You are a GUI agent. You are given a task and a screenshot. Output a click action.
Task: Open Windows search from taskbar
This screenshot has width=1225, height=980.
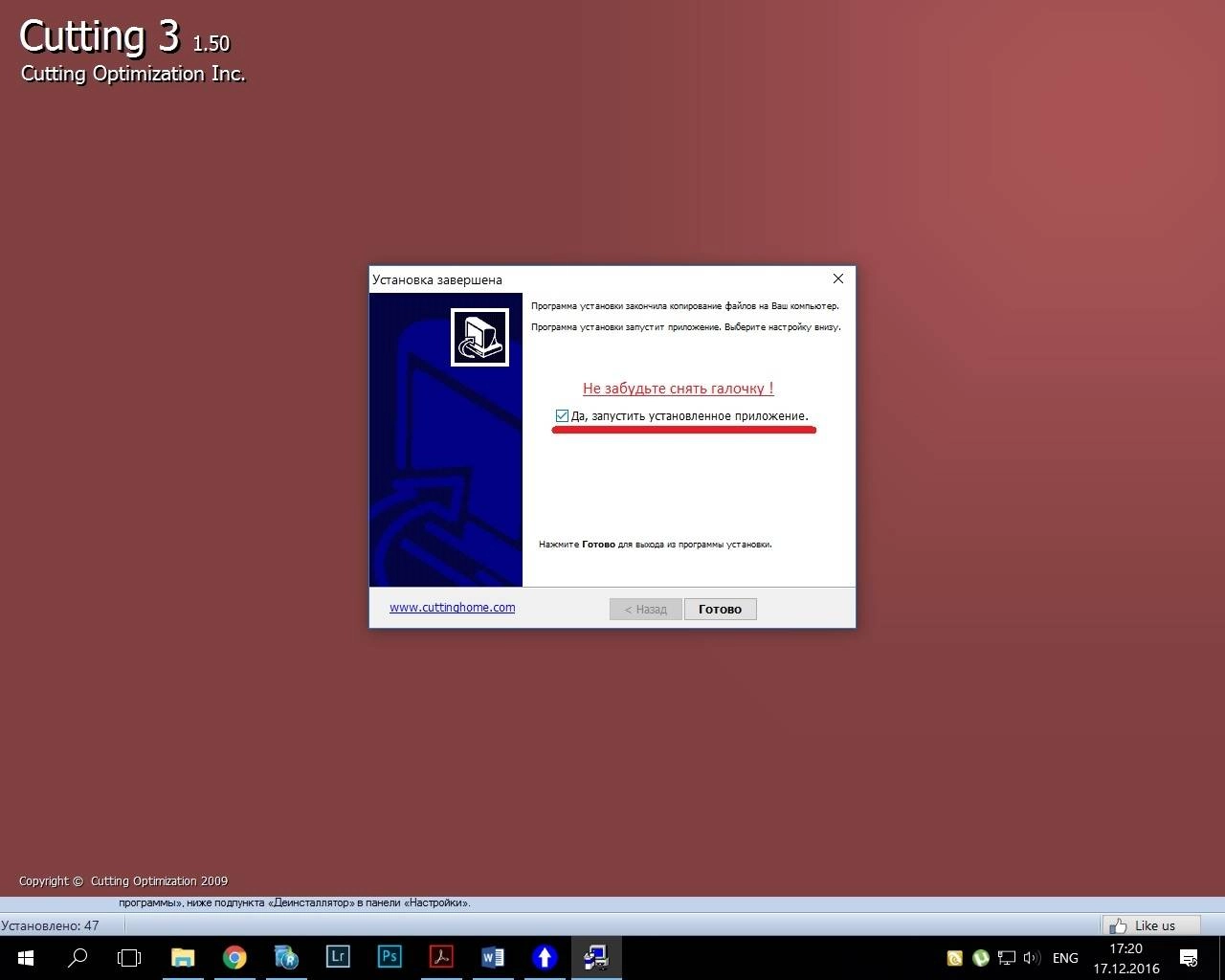(x=78, y=957)
